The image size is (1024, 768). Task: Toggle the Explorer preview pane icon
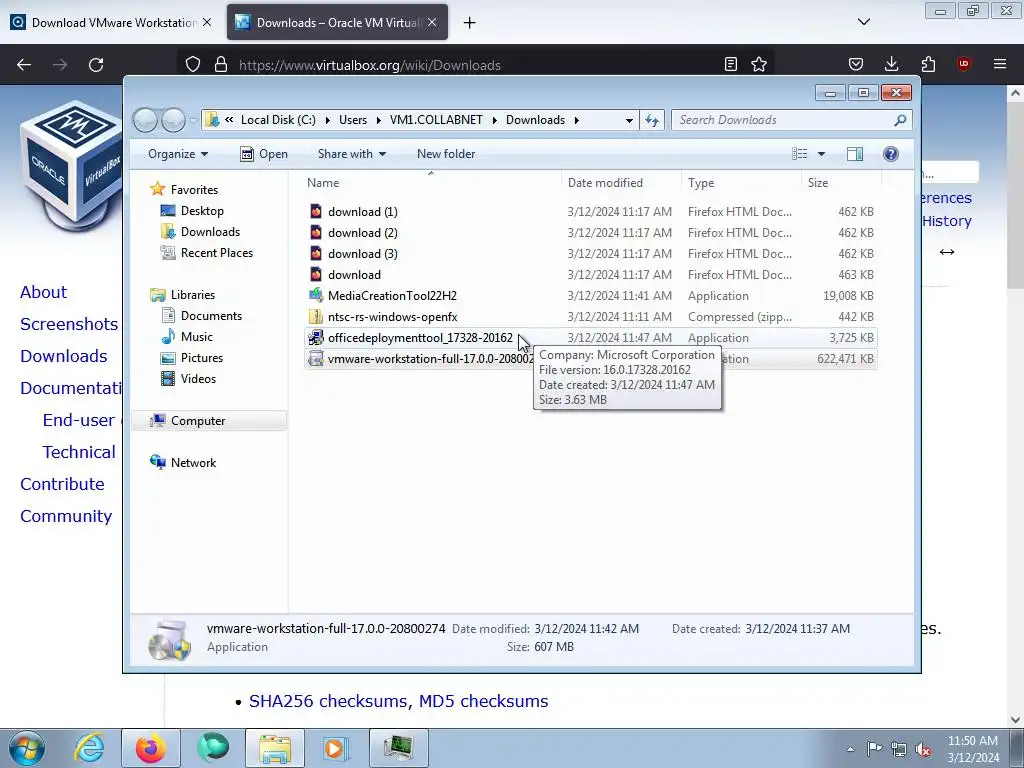[855, 154]
